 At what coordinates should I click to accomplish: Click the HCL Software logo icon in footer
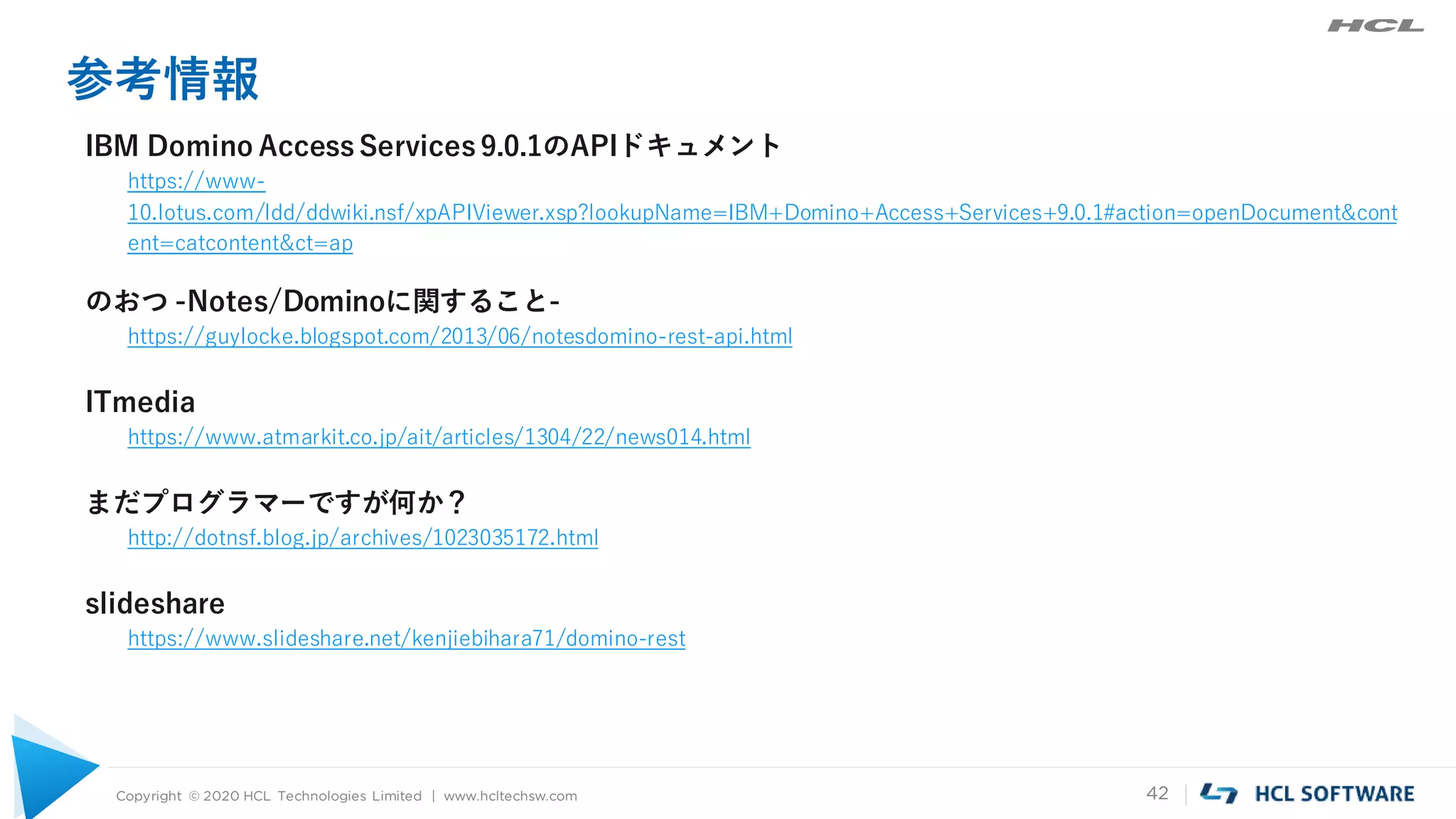[1219, 793]
